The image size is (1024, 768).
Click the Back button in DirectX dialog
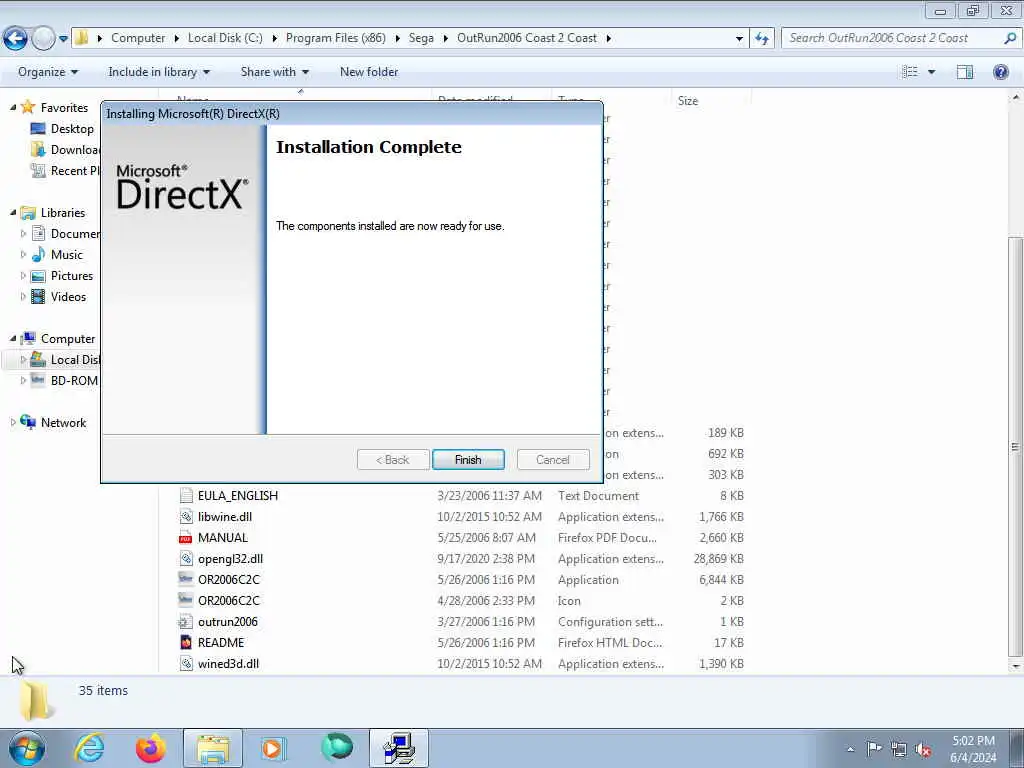point(393,460)
